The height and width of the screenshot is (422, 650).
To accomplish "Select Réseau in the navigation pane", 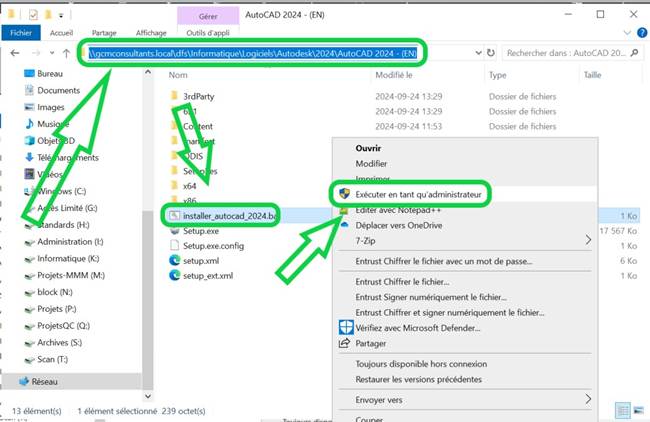I will click(44, 382).
